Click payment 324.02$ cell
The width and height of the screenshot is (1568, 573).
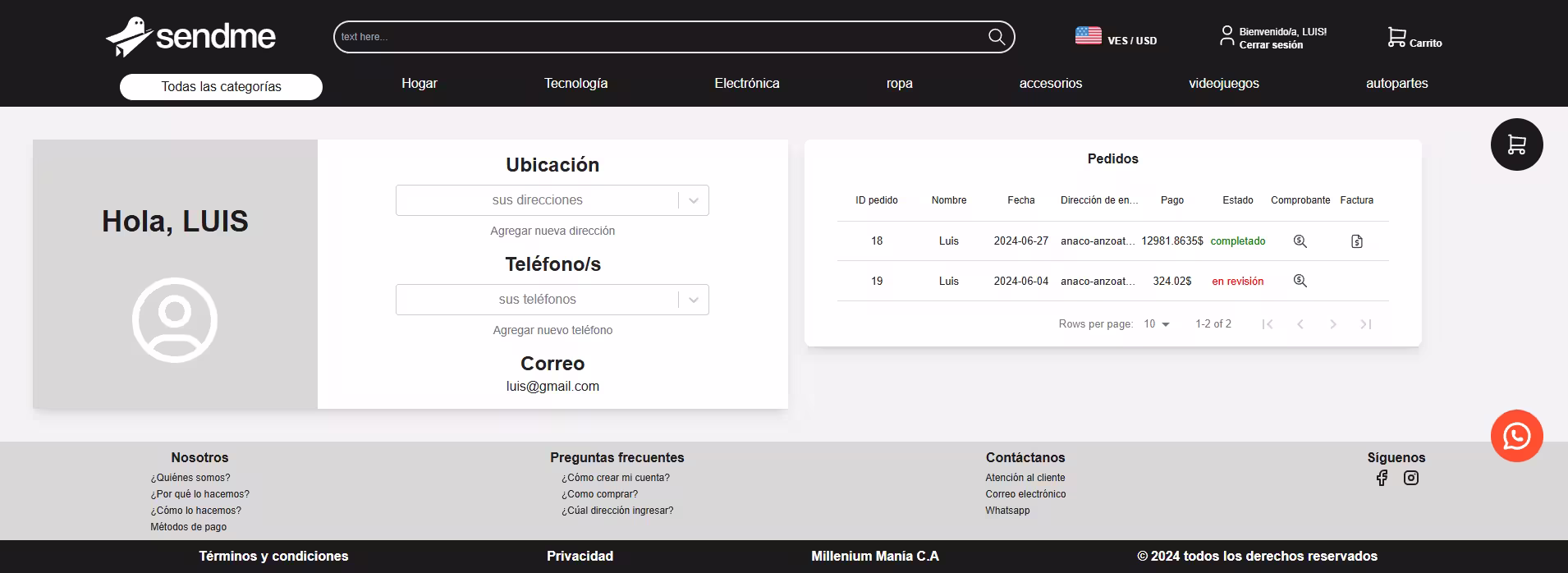[1171, 281]
